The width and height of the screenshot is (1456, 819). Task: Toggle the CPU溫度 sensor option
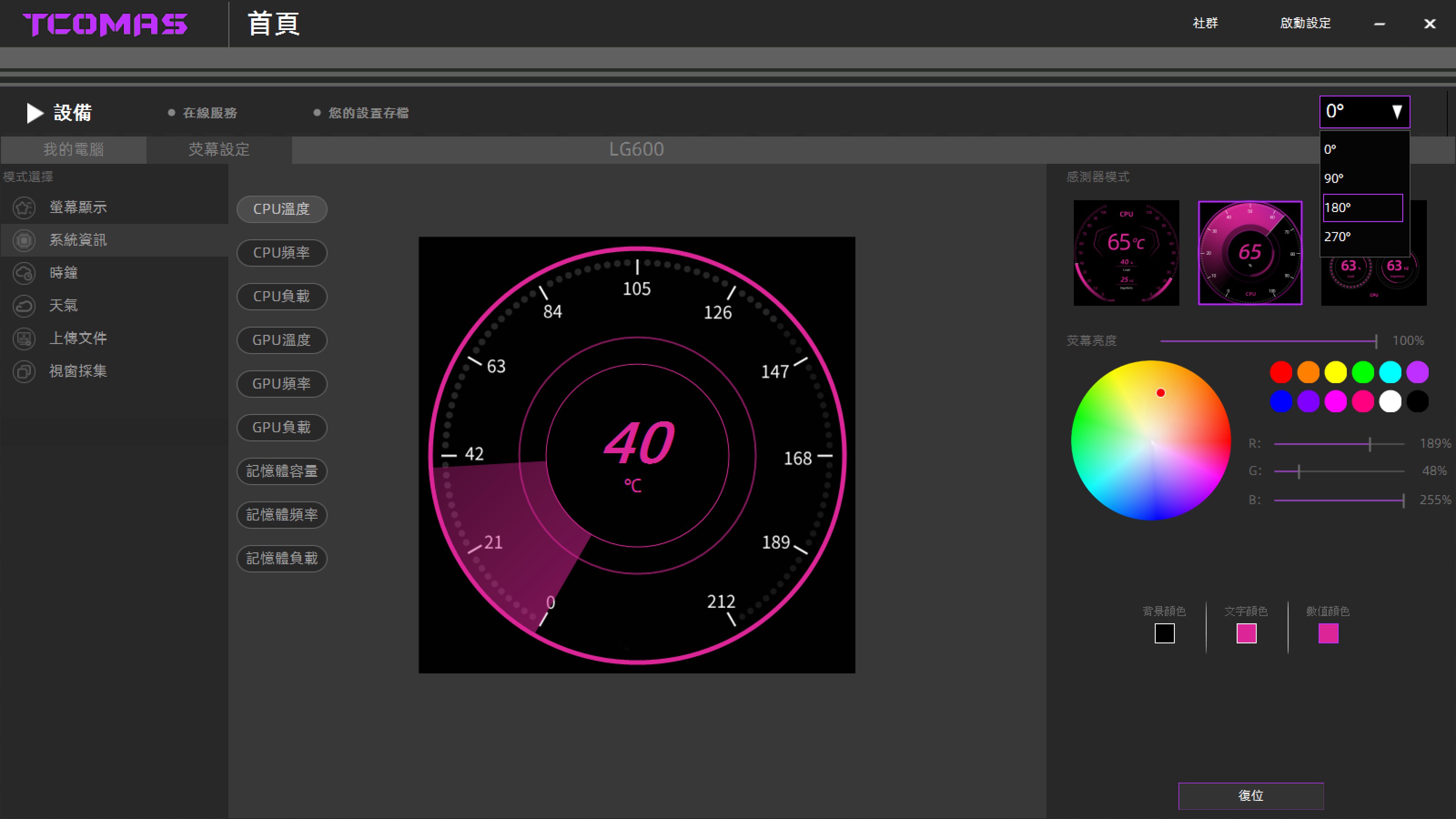(x=282, y=209)
